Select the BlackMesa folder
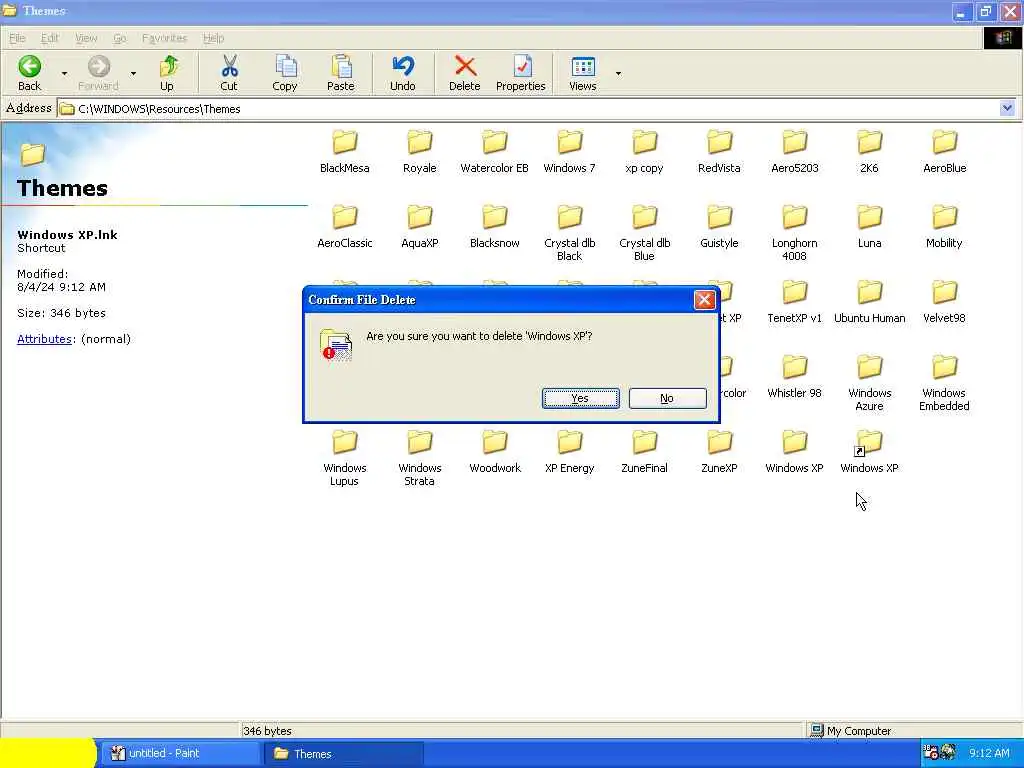Screen dimensions: 1024x768 345,152
